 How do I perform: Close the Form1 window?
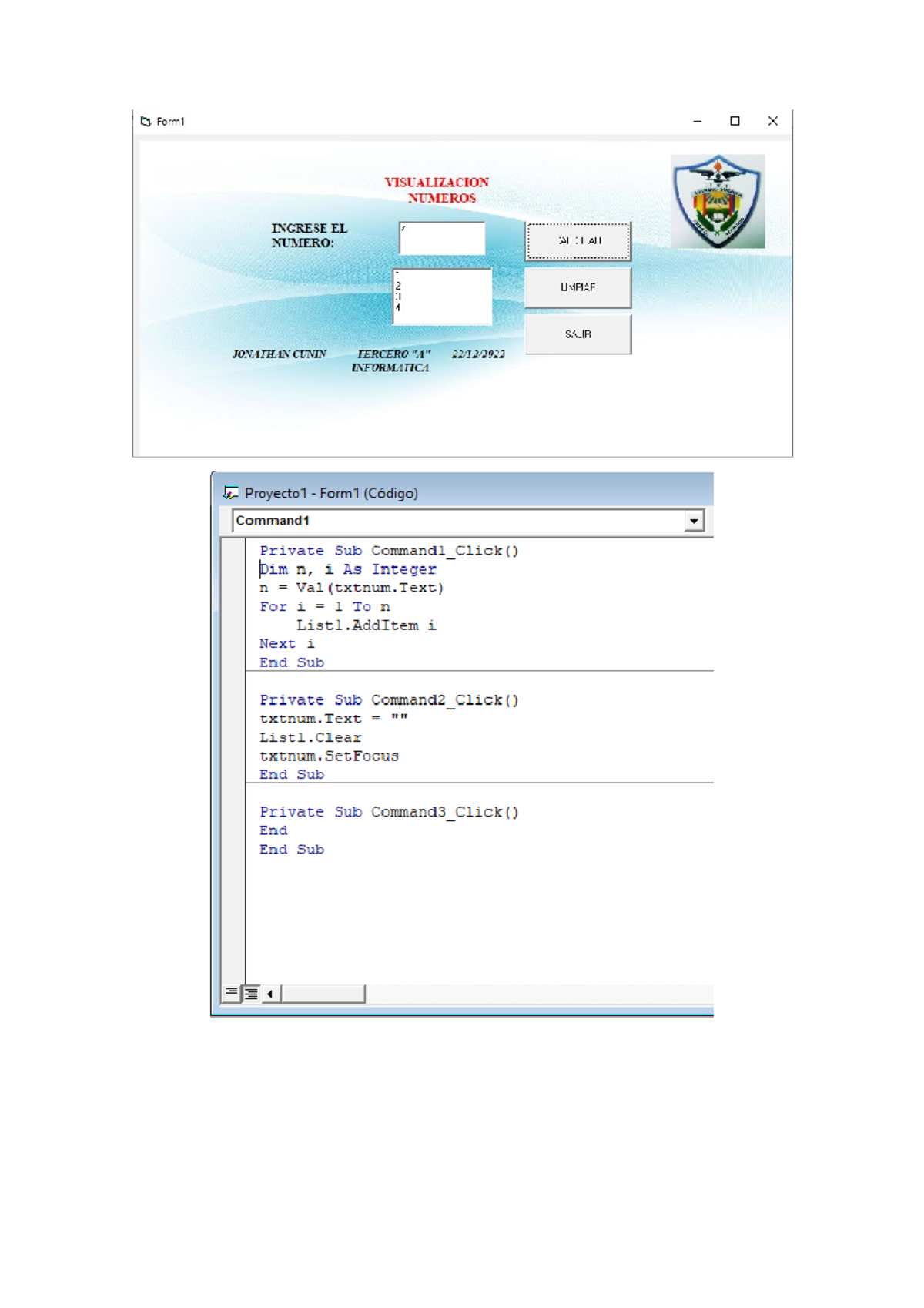pos(772,121)
